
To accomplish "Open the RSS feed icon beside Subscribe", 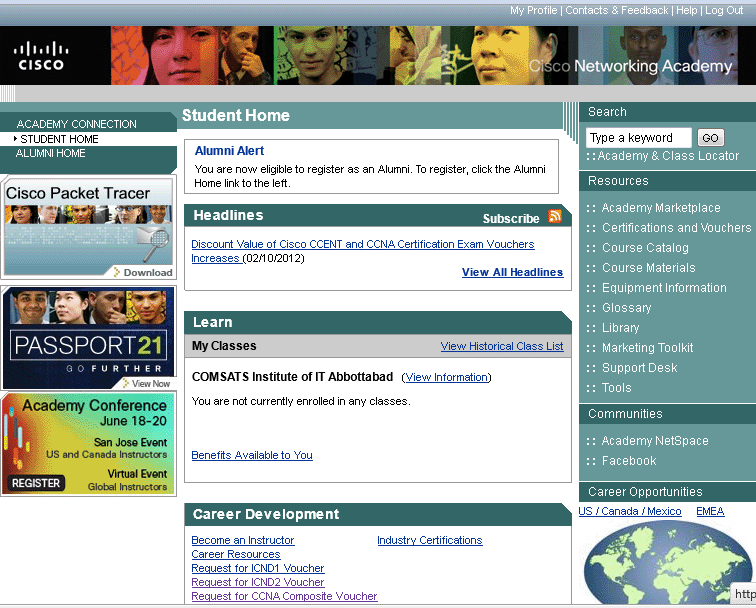I will (555, 216).
